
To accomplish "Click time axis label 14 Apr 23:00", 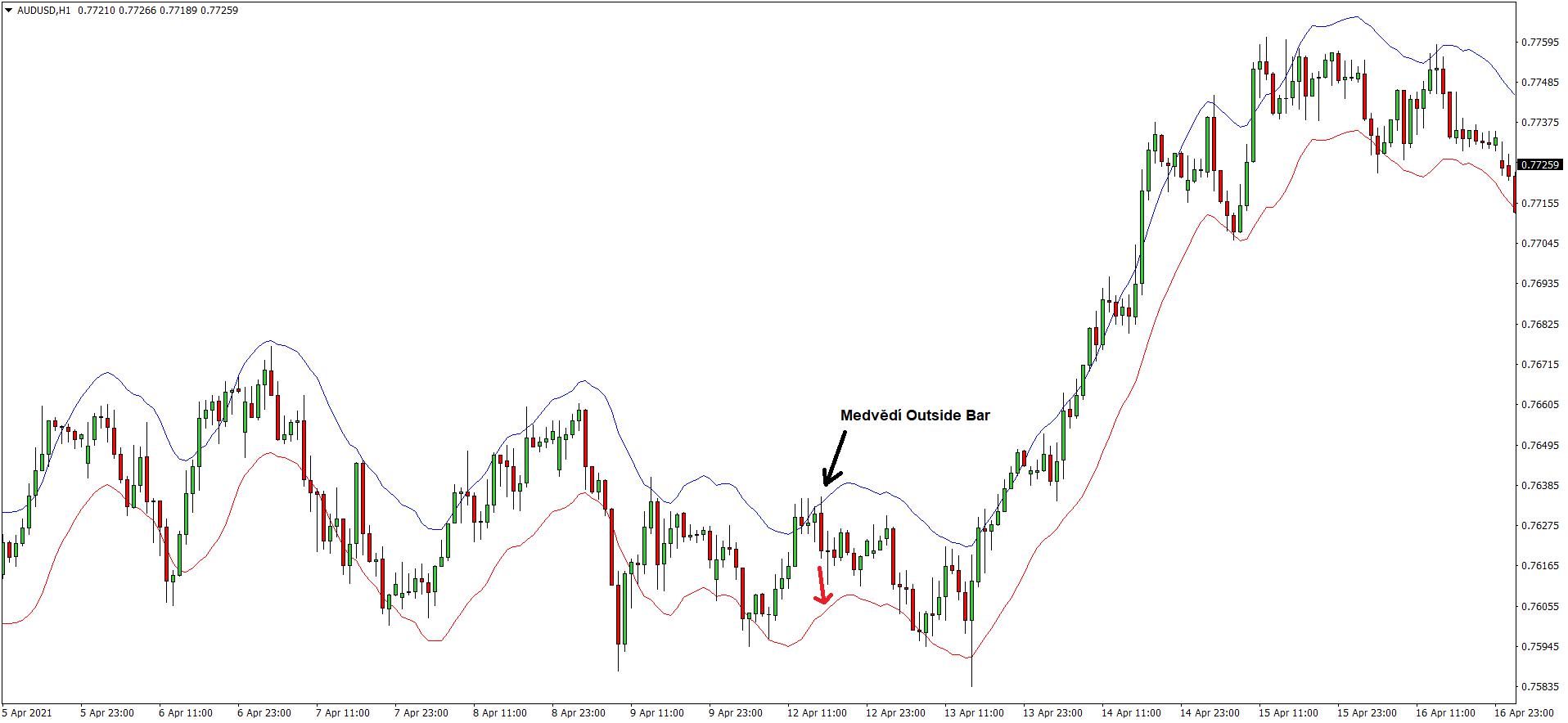I will [1210, 712].
